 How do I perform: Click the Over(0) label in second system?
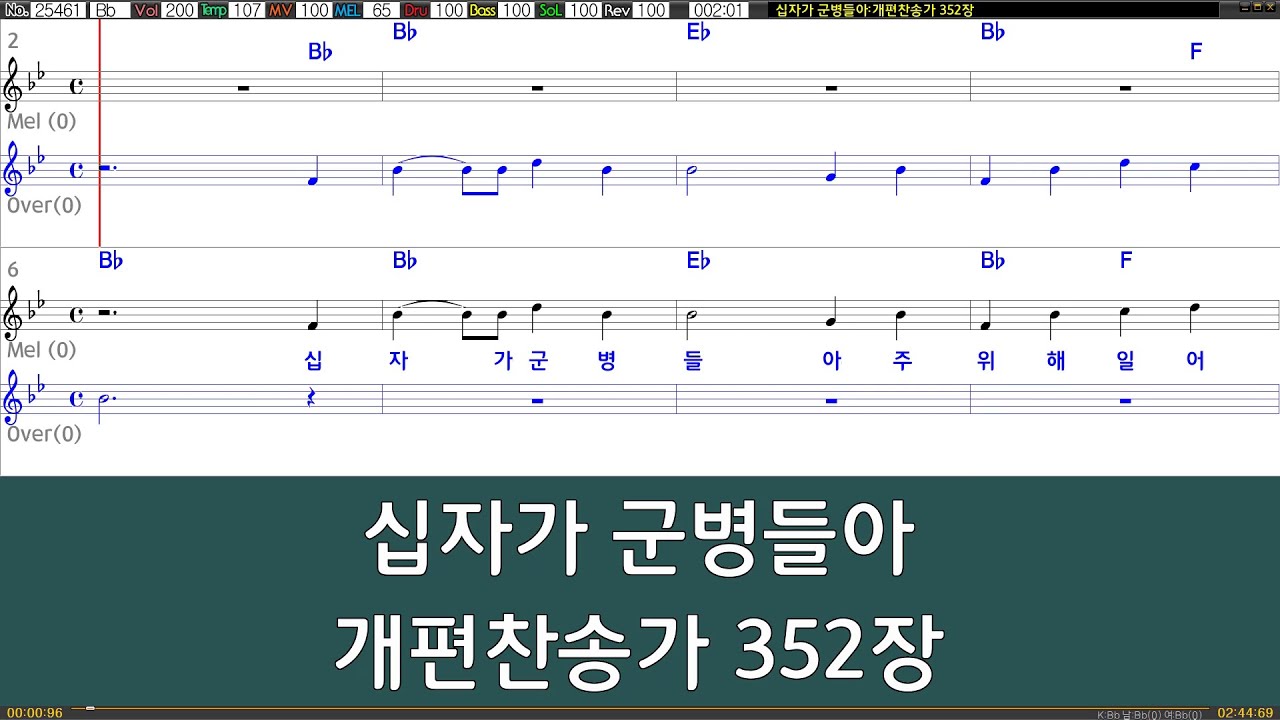(44, 434)
